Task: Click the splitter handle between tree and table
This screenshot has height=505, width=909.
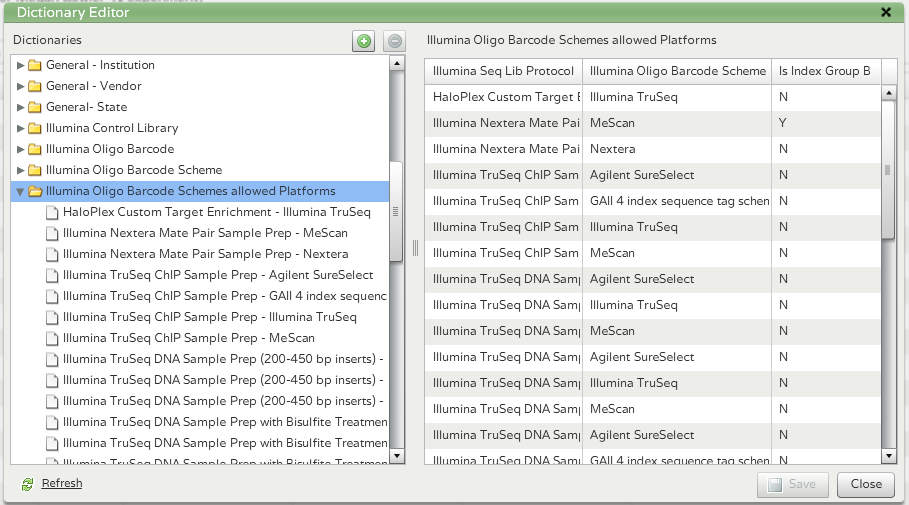Action: [415, 248]
